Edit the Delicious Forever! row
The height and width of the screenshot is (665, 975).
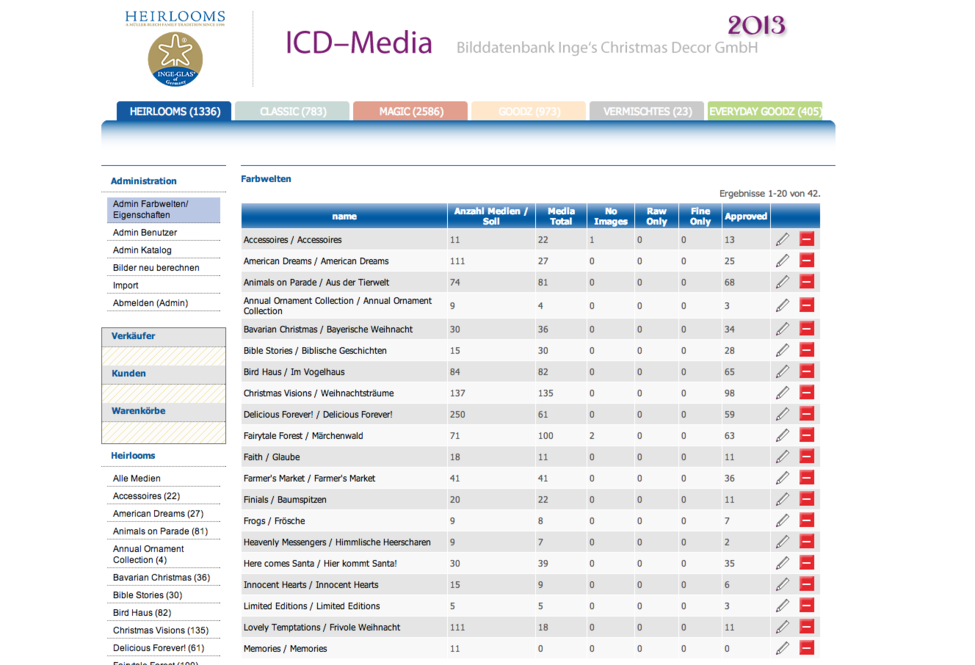coord(782,414)
